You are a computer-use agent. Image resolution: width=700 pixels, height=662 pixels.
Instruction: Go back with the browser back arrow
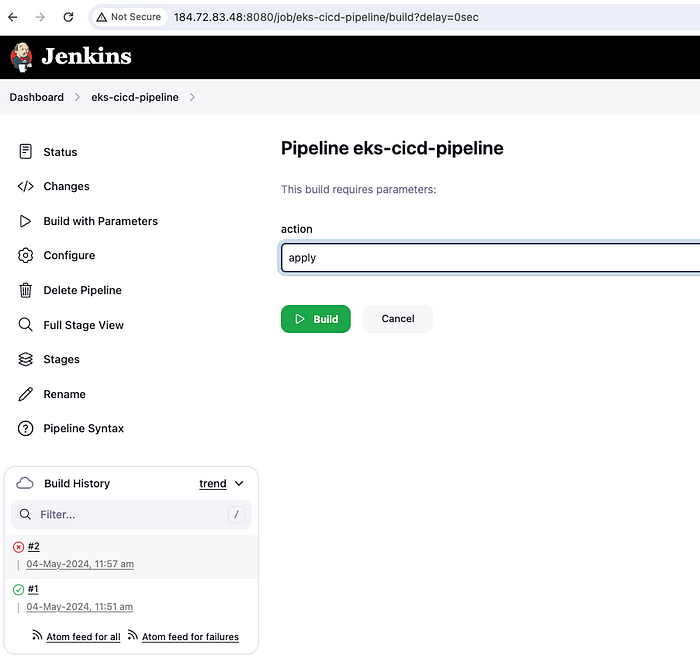[13, 17]
